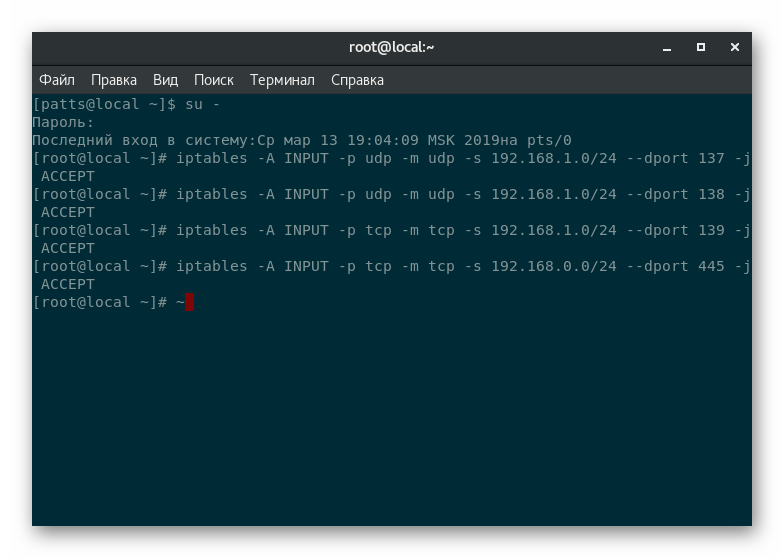Click the last '[root@local ~]#' prompt
Viewport: 784px width, 558px height.
pos(100,302)
